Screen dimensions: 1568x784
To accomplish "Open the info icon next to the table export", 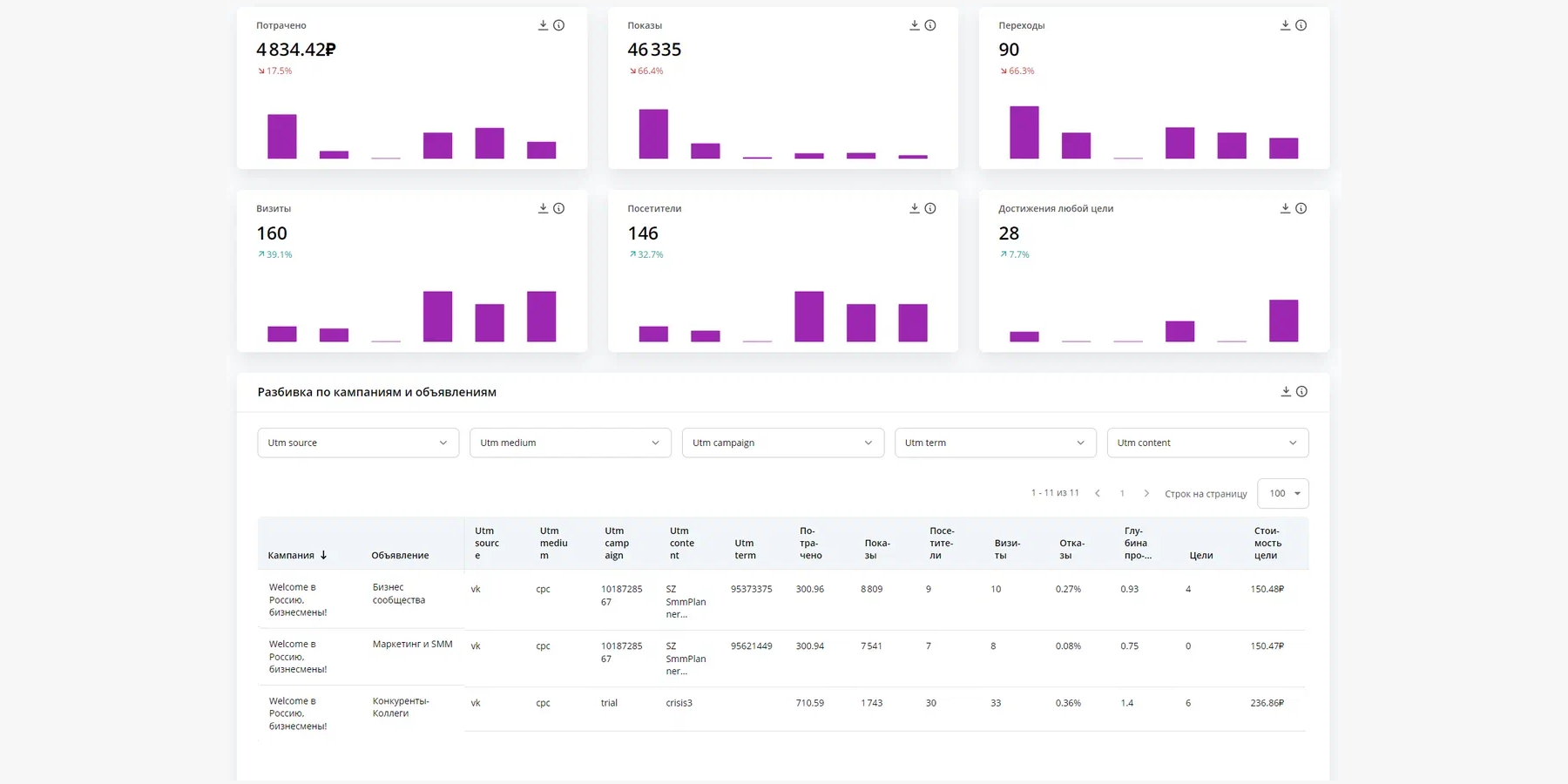I will coord(1301,391).
